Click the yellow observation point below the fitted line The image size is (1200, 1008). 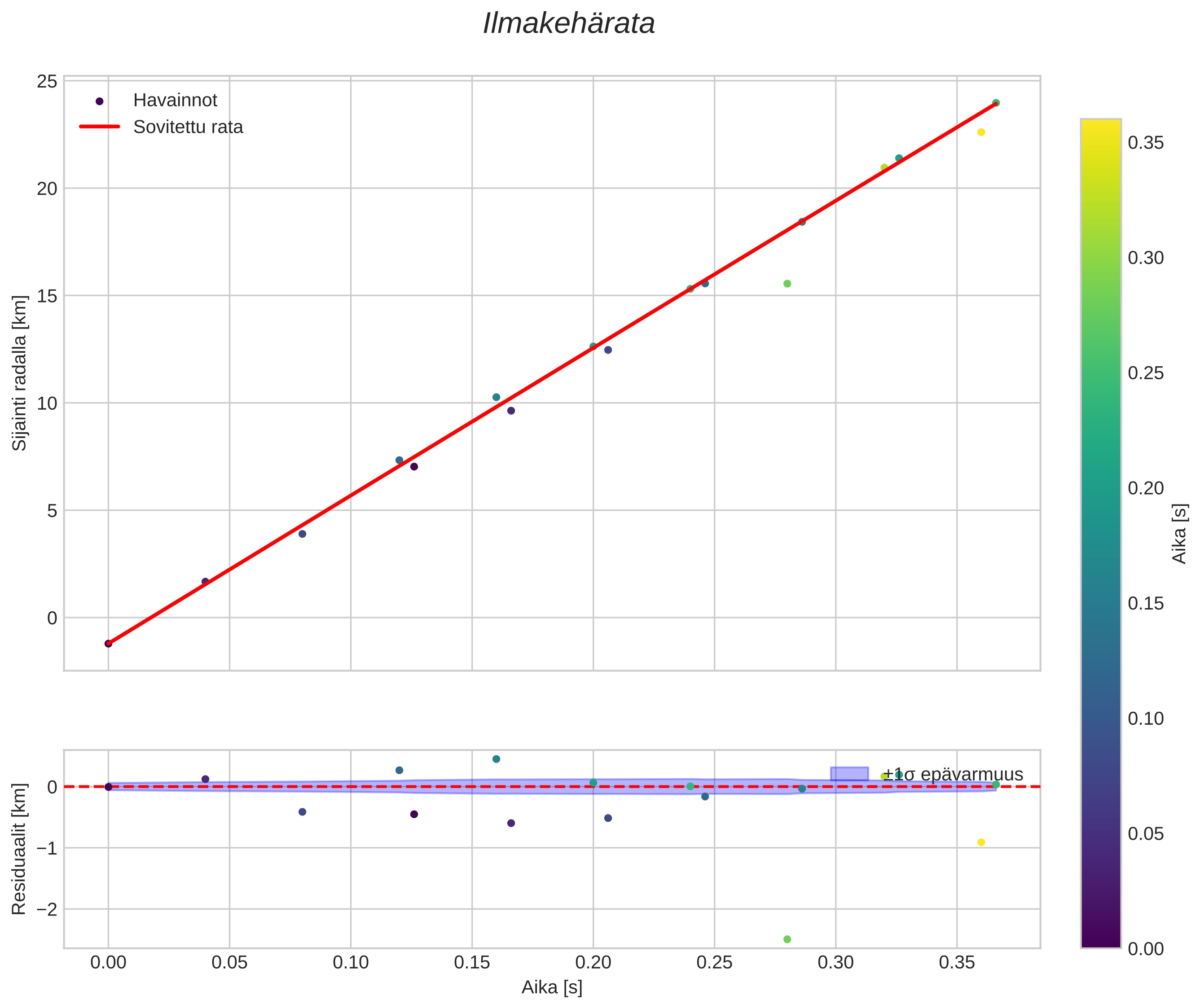981,132
